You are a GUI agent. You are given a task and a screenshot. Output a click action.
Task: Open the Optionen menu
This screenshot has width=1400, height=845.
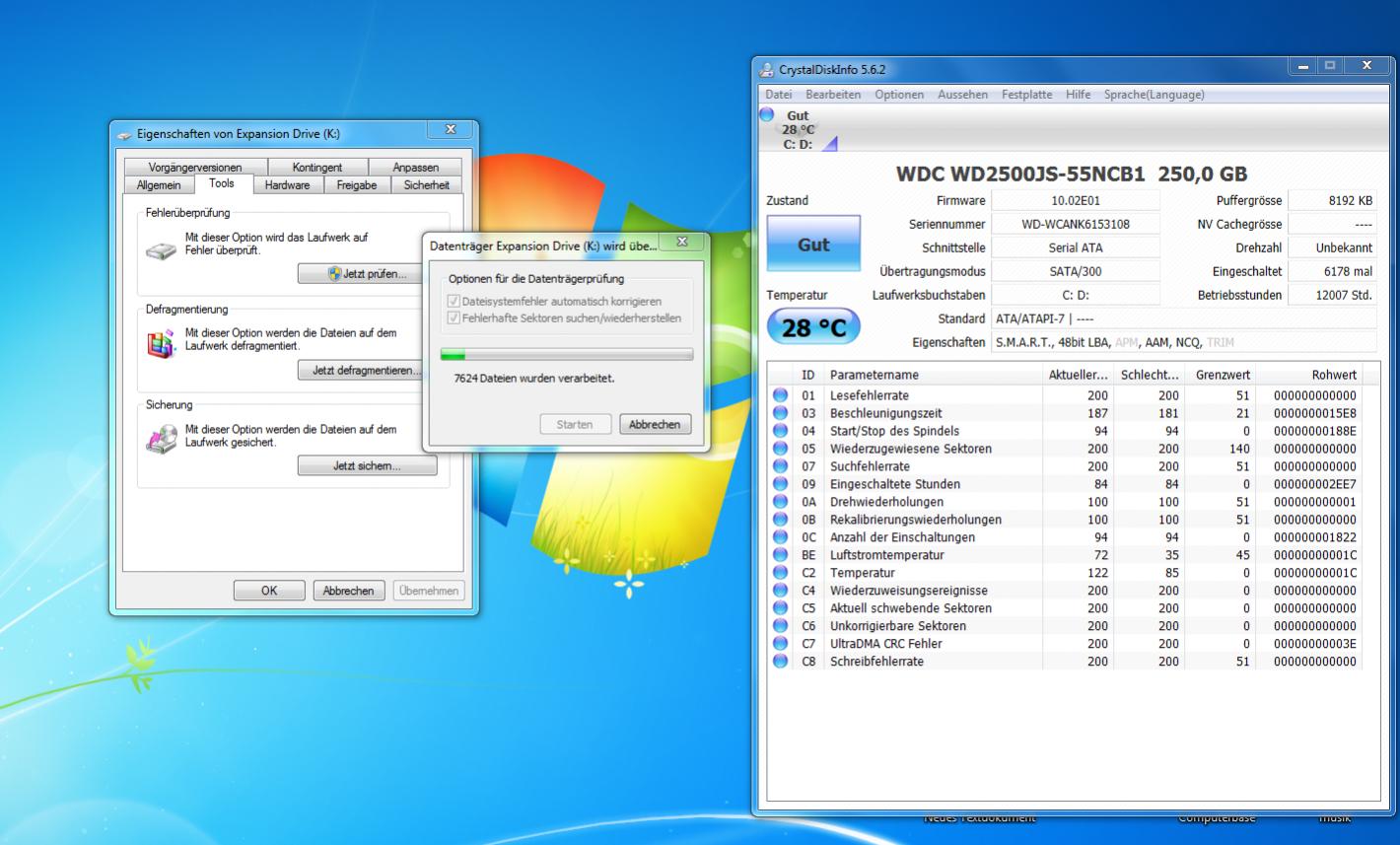tap(899, 95)
